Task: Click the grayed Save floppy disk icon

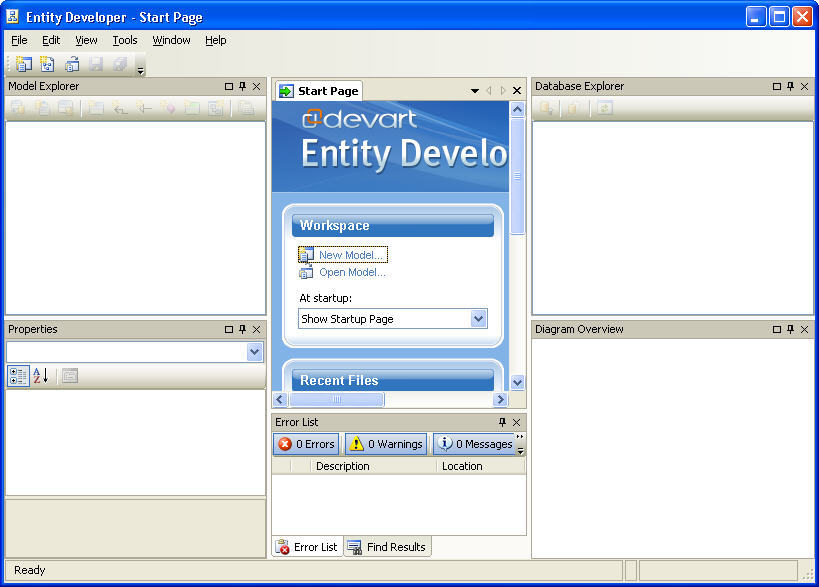Action: click(96, 64)
